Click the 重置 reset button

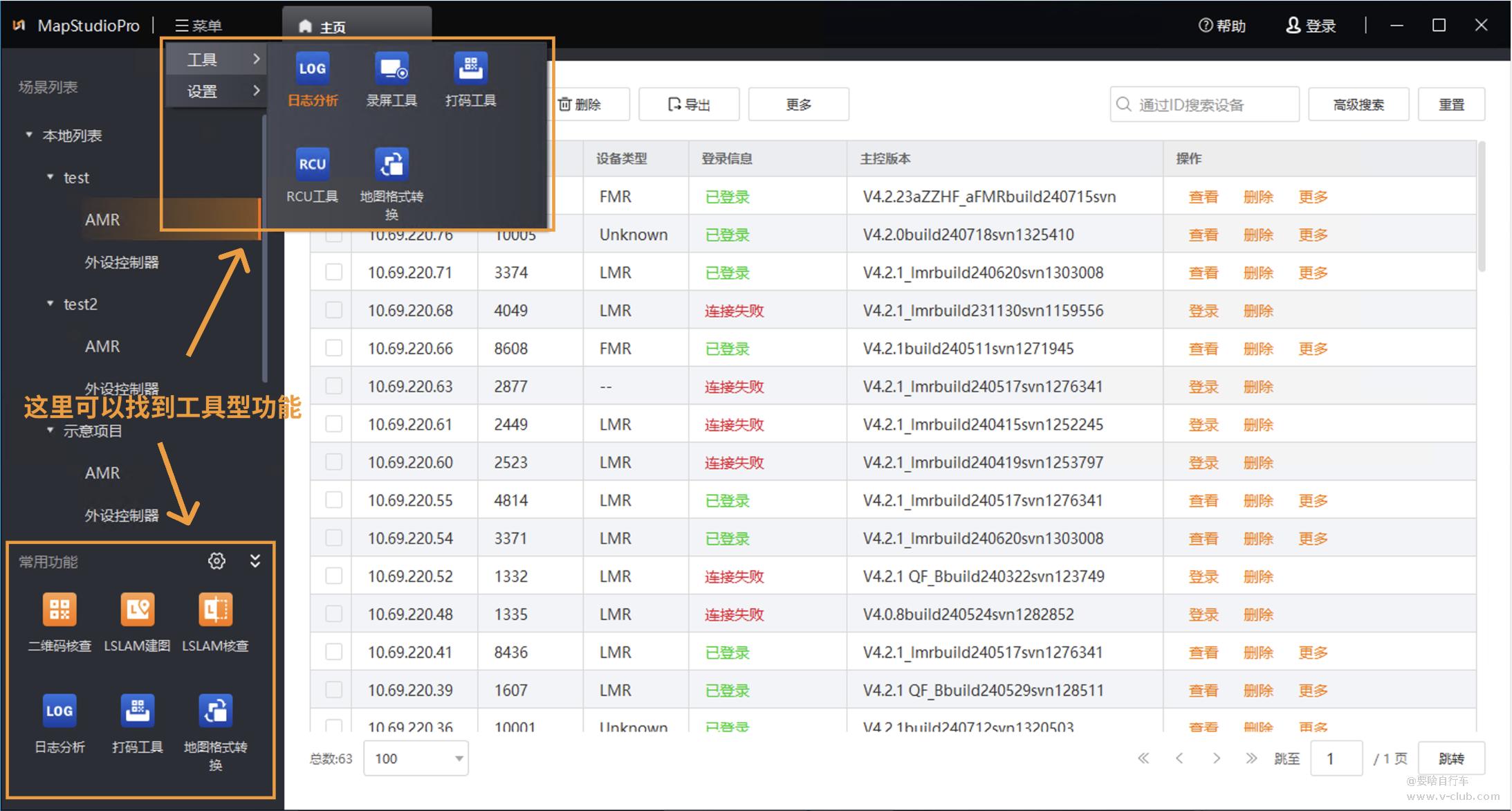tap(1451, 104)
